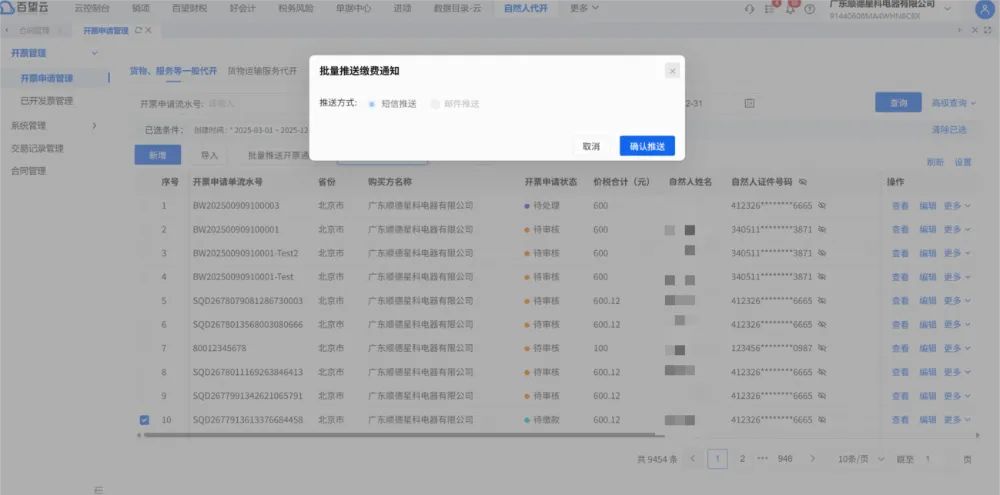
Task: Open the 10条/页 page size dropdown
Action: [x=861, y=459]
